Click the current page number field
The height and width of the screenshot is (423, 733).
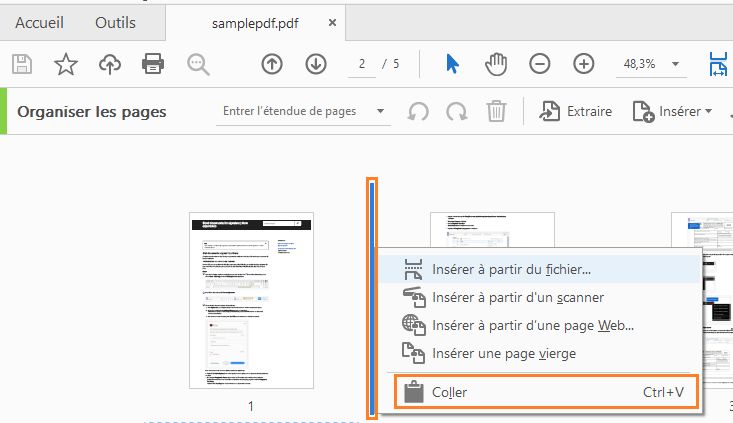pos(362,64)
